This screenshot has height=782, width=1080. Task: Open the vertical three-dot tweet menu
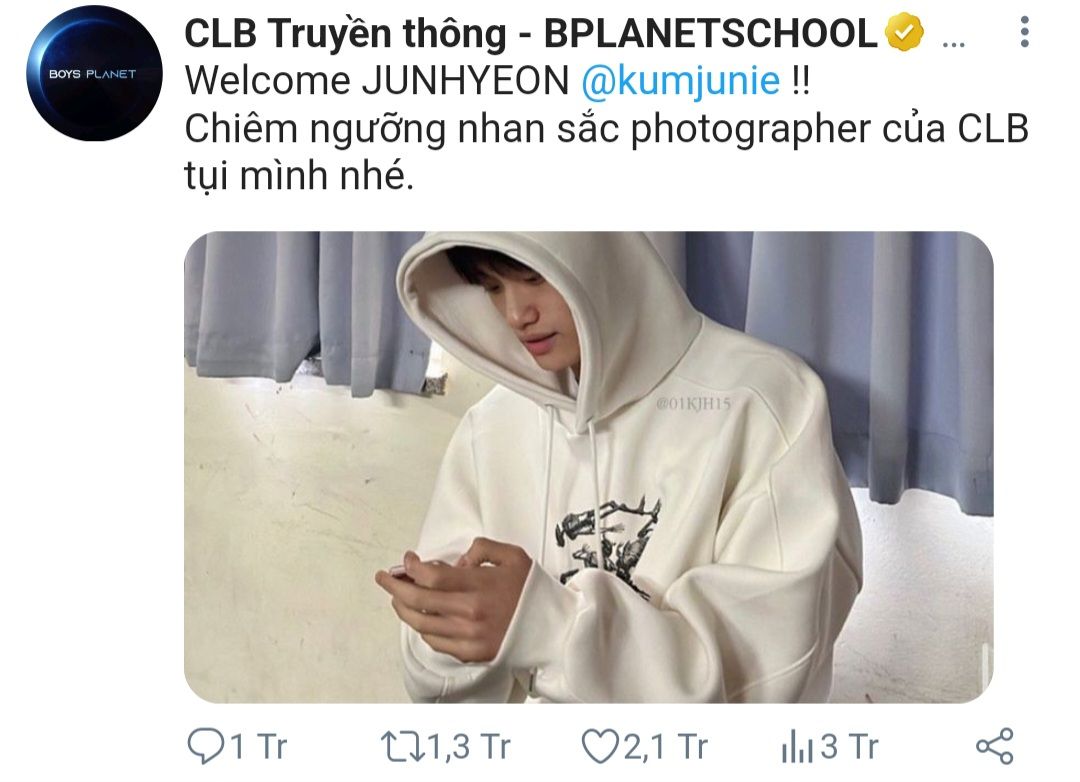click(1024, 32)
